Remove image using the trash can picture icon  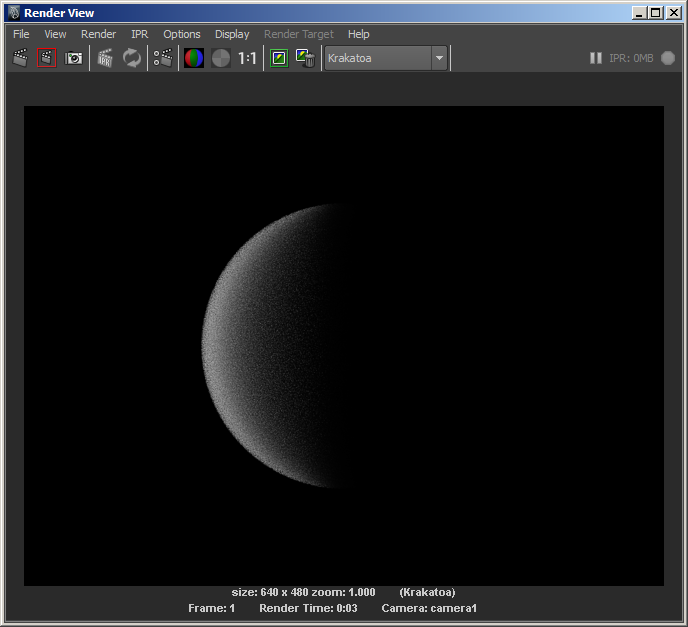[x=305, y=58]
